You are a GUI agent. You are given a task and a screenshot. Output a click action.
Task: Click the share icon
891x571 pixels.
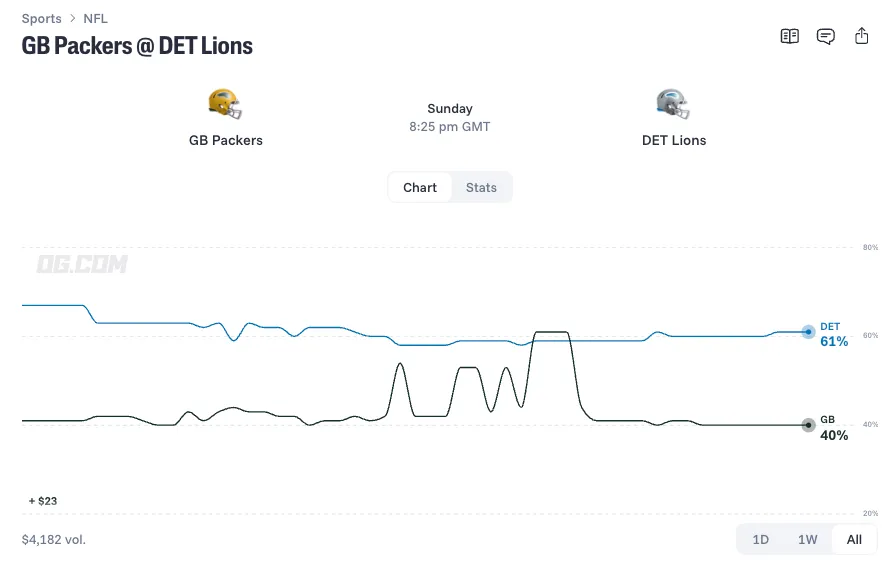pos(861,36)
